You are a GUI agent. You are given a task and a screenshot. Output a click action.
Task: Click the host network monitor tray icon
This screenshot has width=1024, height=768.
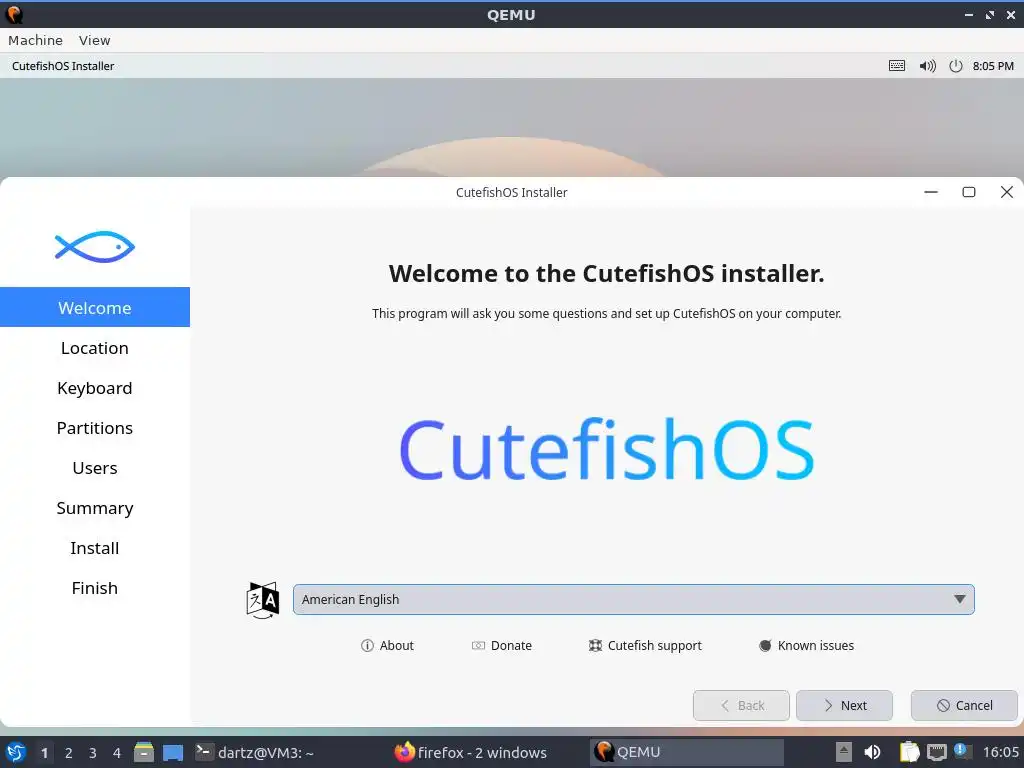coord(936,752)
